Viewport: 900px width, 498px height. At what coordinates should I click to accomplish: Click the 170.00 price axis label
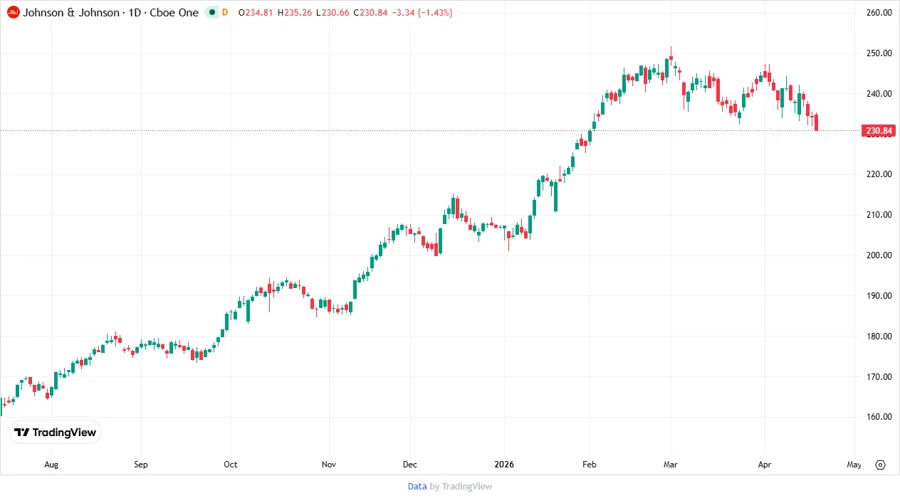(879, 377)
